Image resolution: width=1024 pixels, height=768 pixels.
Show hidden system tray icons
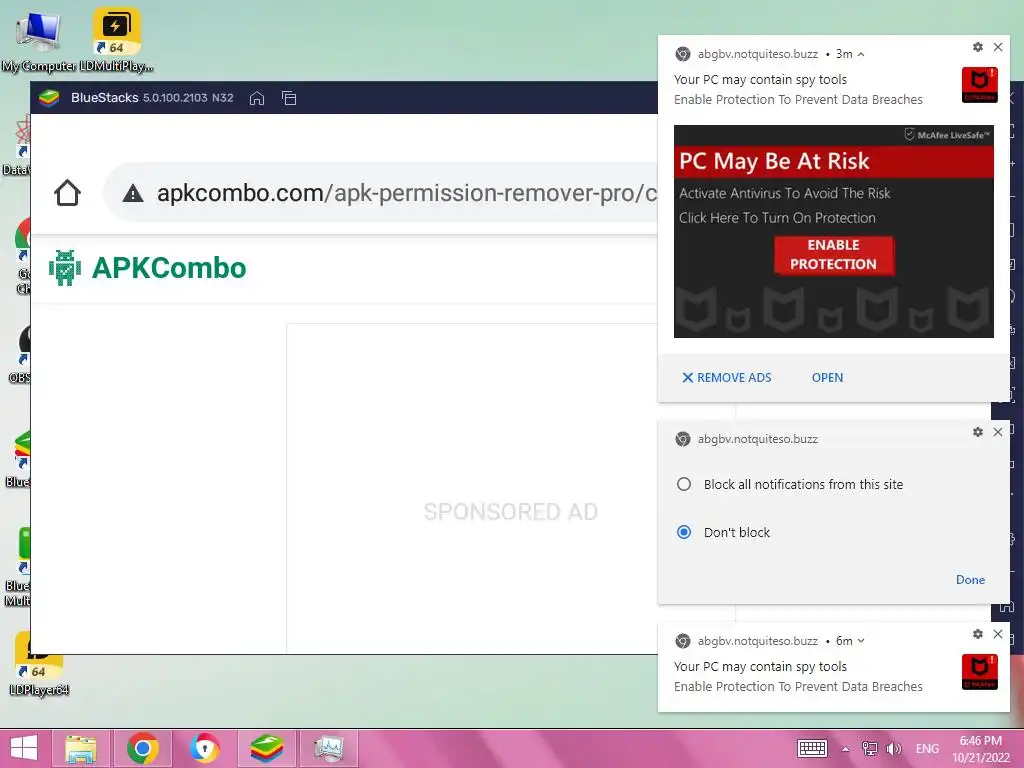(845, 749)
